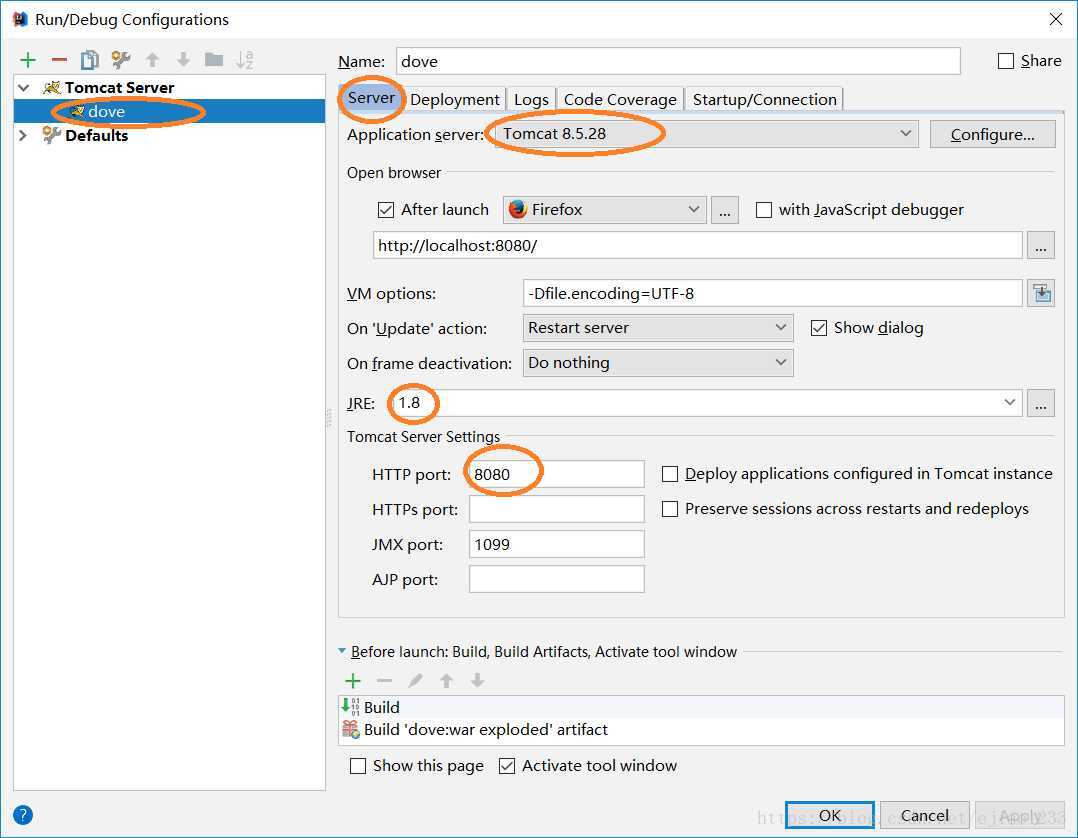The width and height of the screenshot is (1078, 838).
Task: Enable Deploy applications configured in Tomcat instance
Action: tap(669, 474)
